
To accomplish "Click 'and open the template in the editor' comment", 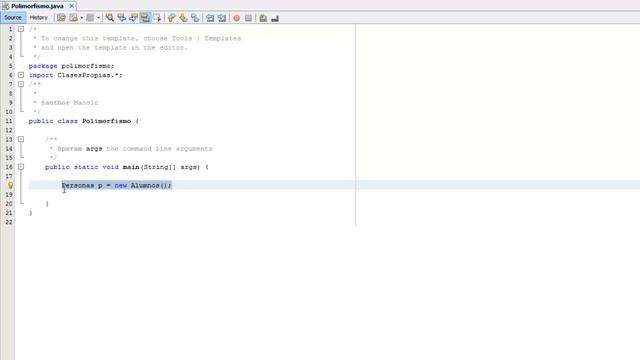I will pyautogui.click(x=110, y=47).
